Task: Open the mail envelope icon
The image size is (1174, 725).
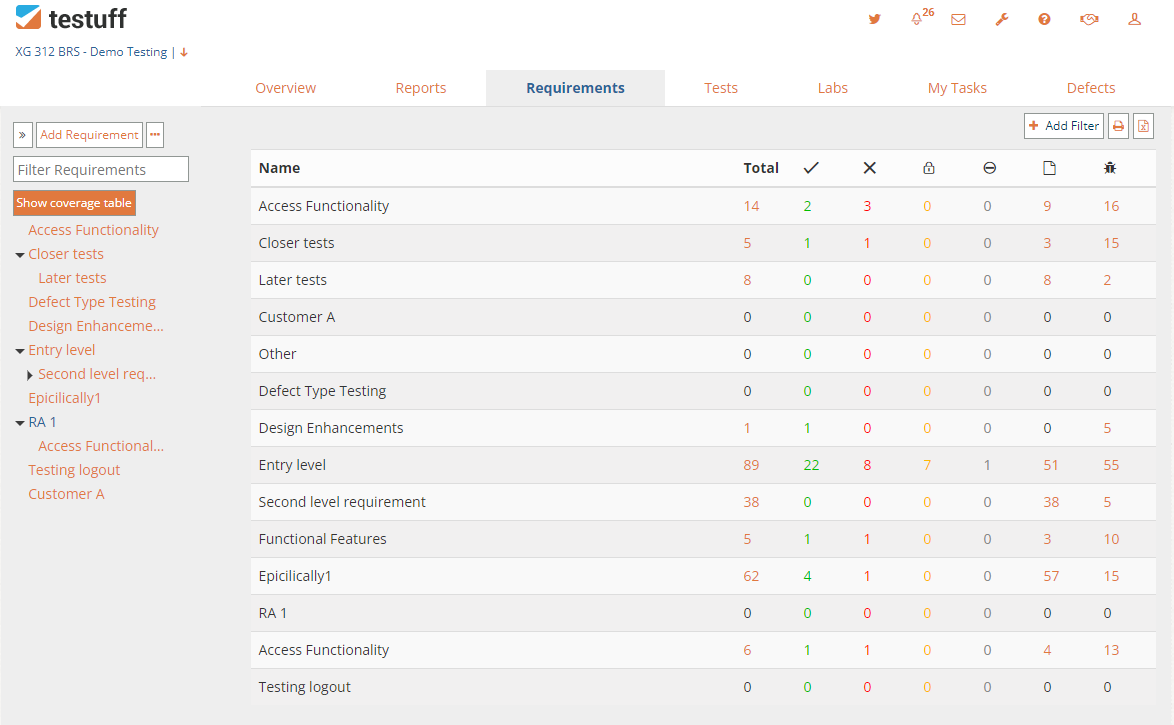Action: 958,19
